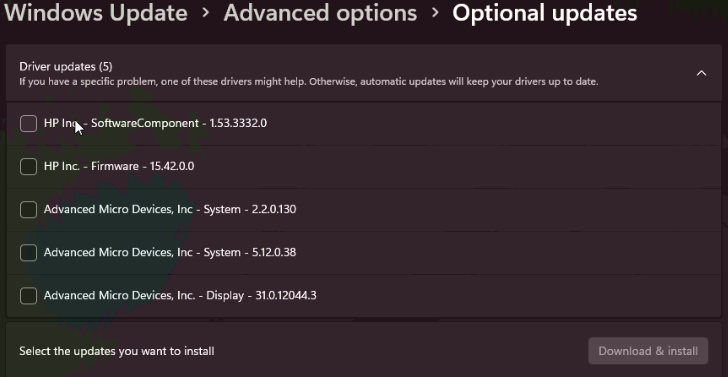Click the AMD System 2.2.0.130 label text
The height and width of the screenshot is (377, 728).
point(170,209)
